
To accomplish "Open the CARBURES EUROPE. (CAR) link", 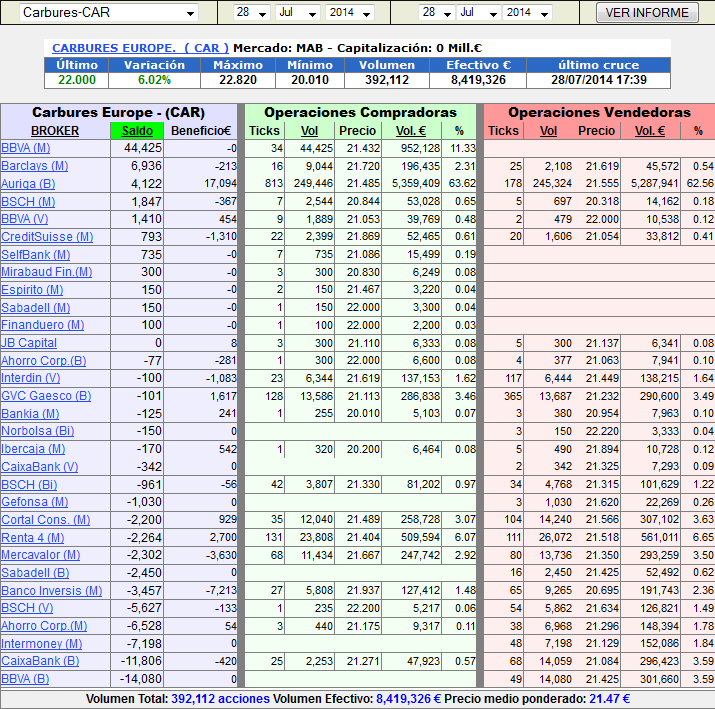I will click(x=140, y=48).
